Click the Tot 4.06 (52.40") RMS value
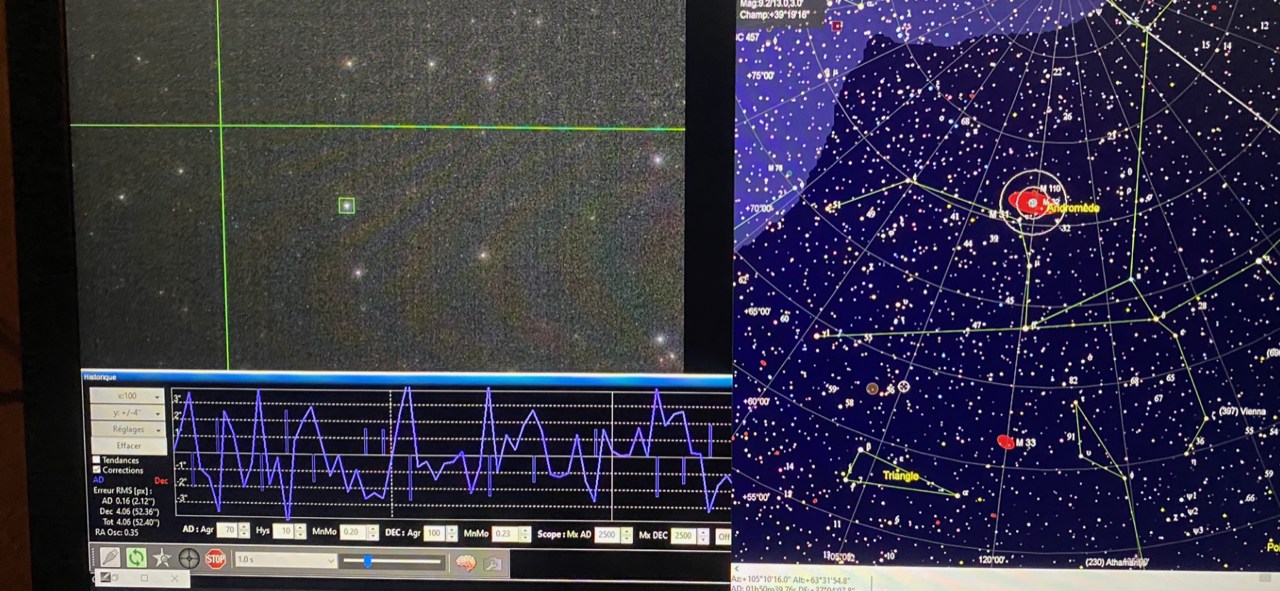 tap(130, 523)
